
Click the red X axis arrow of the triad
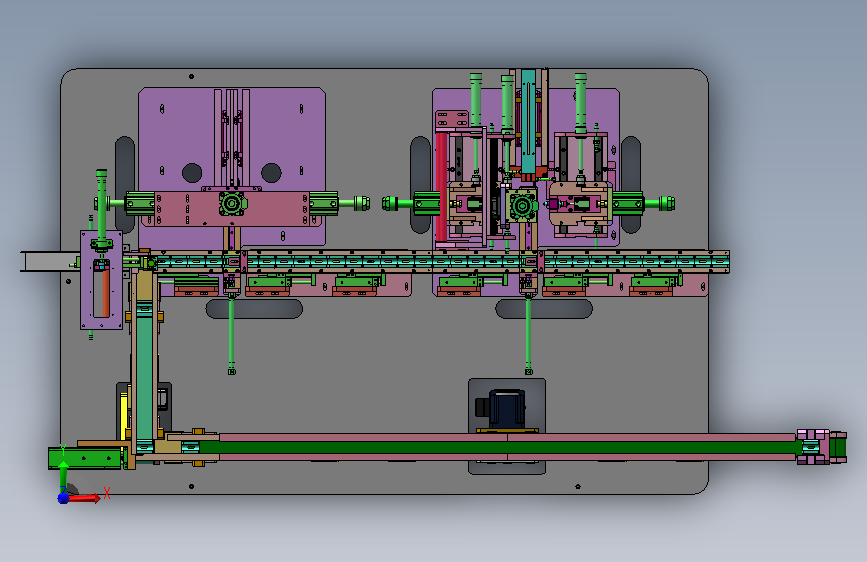pos(84,498)
